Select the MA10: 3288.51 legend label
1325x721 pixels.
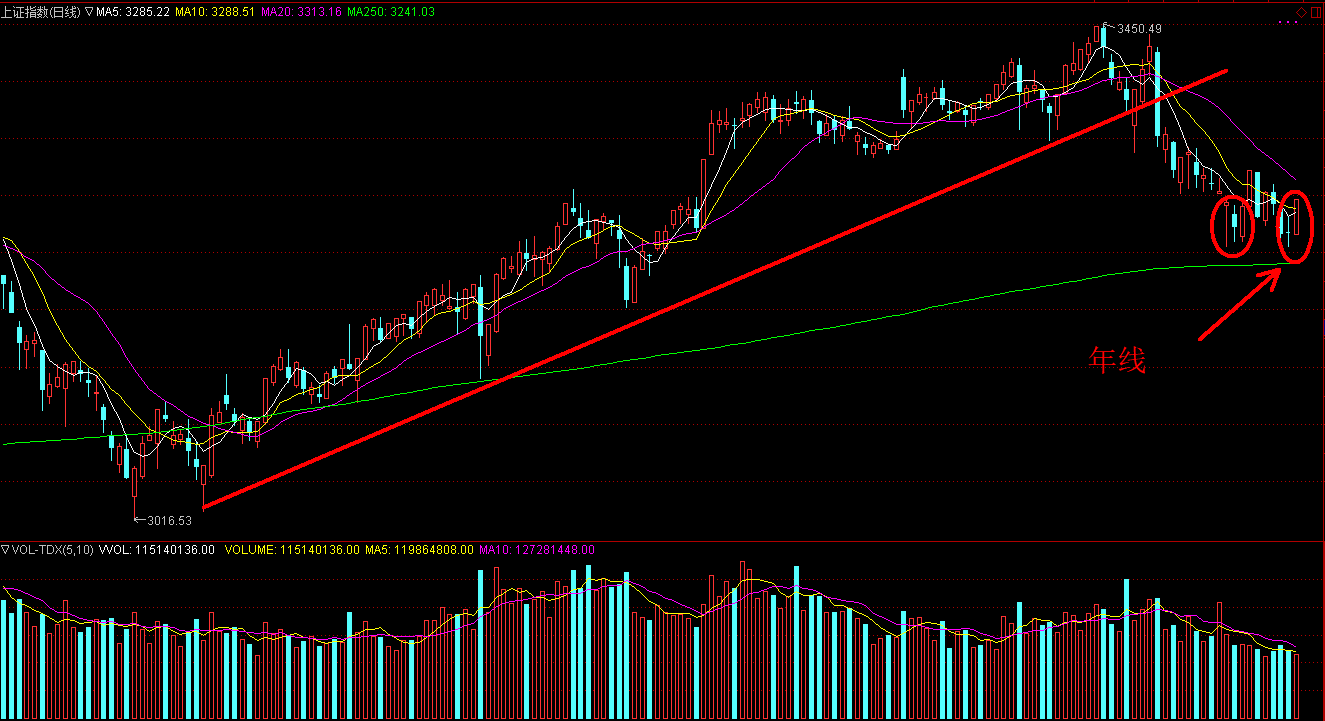213,12
